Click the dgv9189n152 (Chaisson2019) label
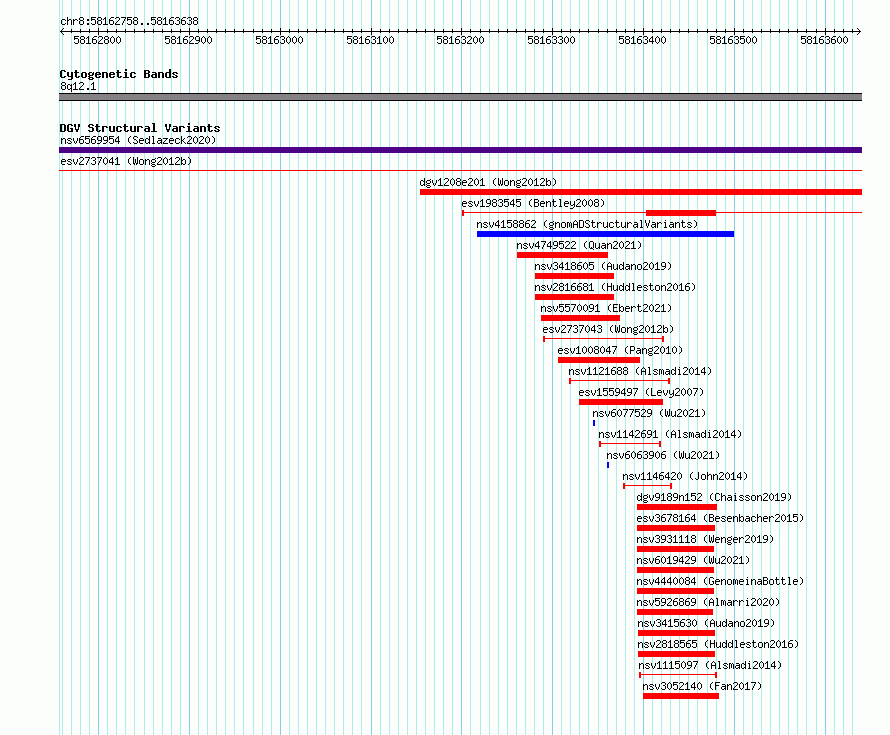The width and height of the screenshot is (890, 735). pos(714,497)
